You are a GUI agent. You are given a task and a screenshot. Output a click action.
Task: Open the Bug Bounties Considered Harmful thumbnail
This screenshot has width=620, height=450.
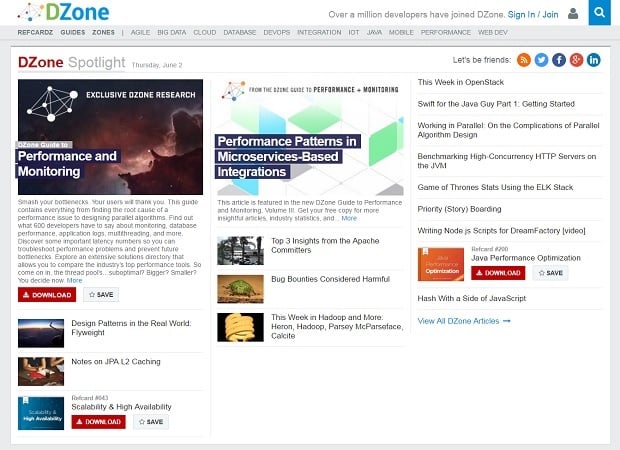[x=240, y=289]
